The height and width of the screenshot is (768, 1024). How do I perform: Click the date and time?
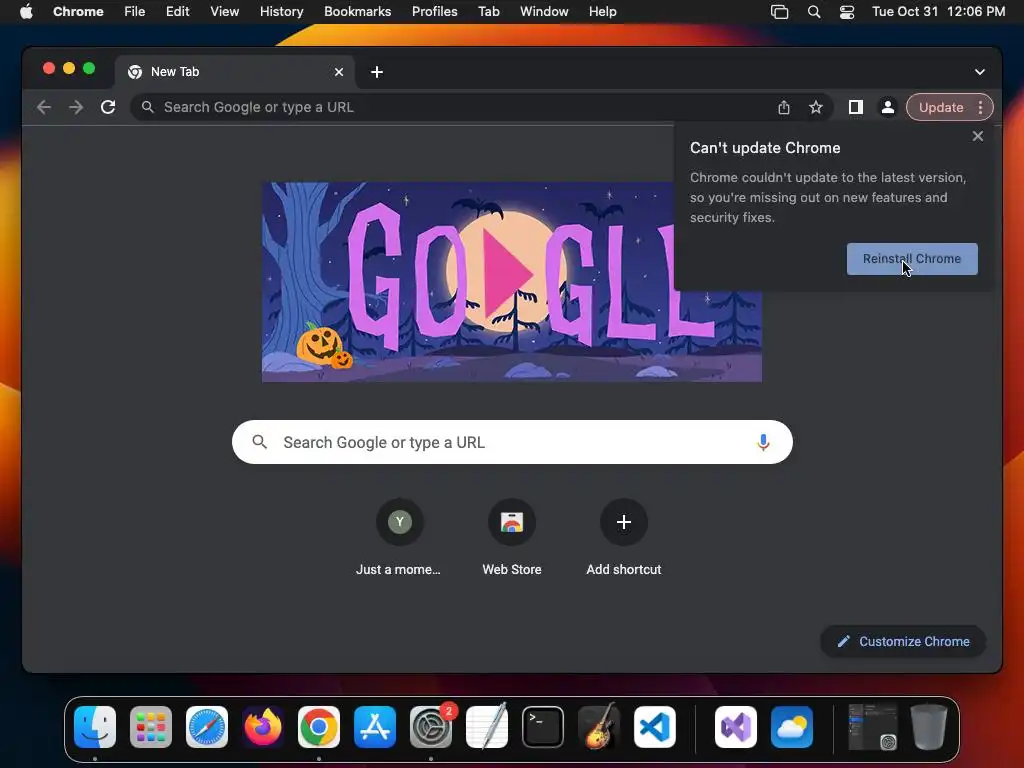pyautogui.click(x=938, y=12)
